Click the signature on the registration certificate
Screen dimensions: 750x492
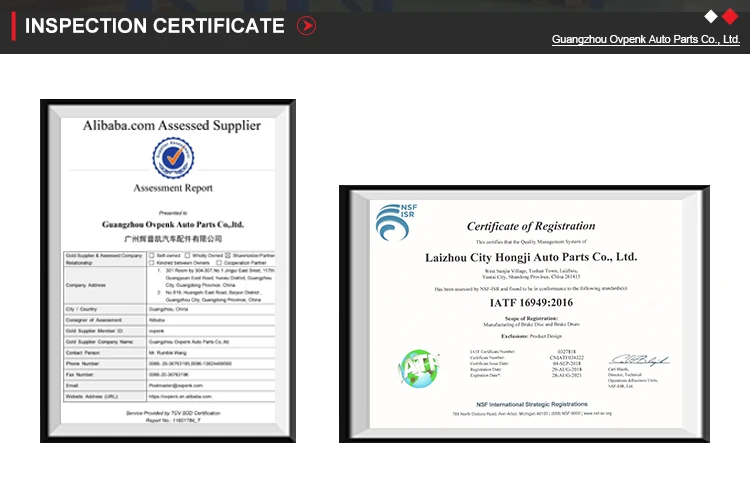(639, 360)
